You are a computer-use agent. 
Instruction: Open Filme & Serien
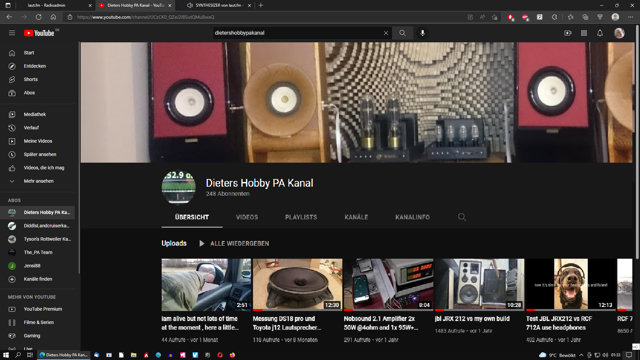click(38, 322)
